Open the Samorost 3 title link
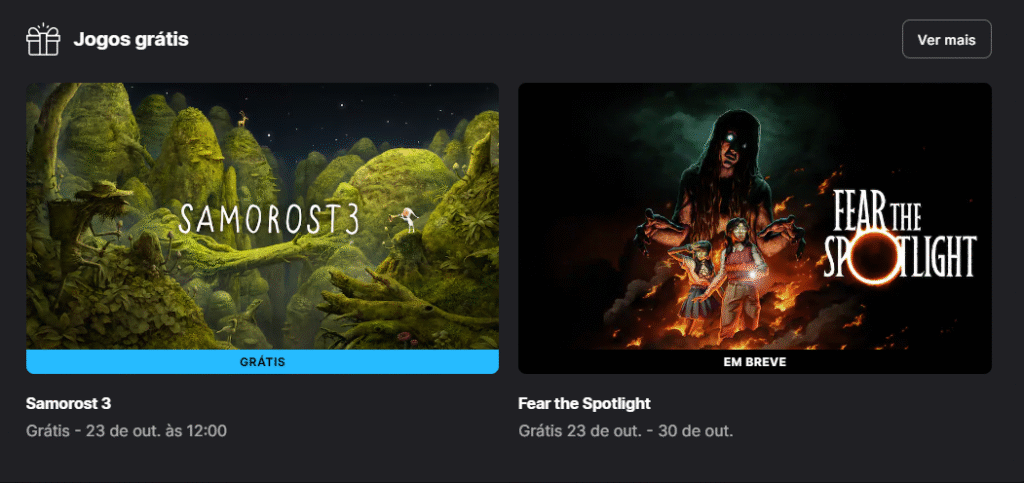The height and width of the screenshot is (483, 1024). [x=69, y=403]
